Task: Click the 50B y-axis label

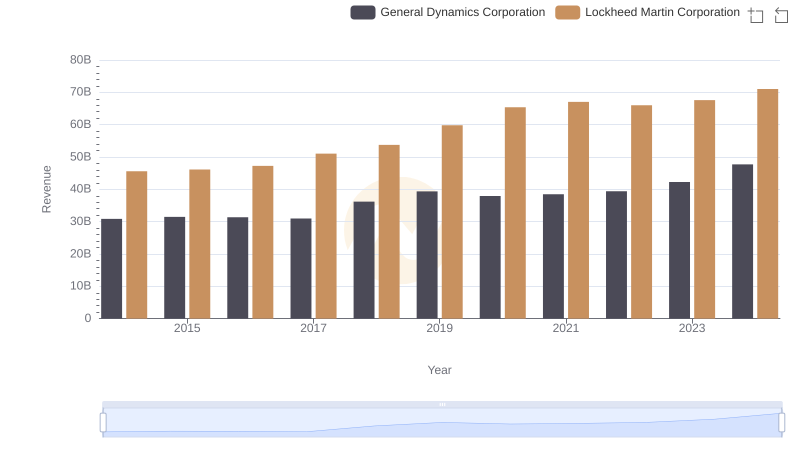Action: 81,157
